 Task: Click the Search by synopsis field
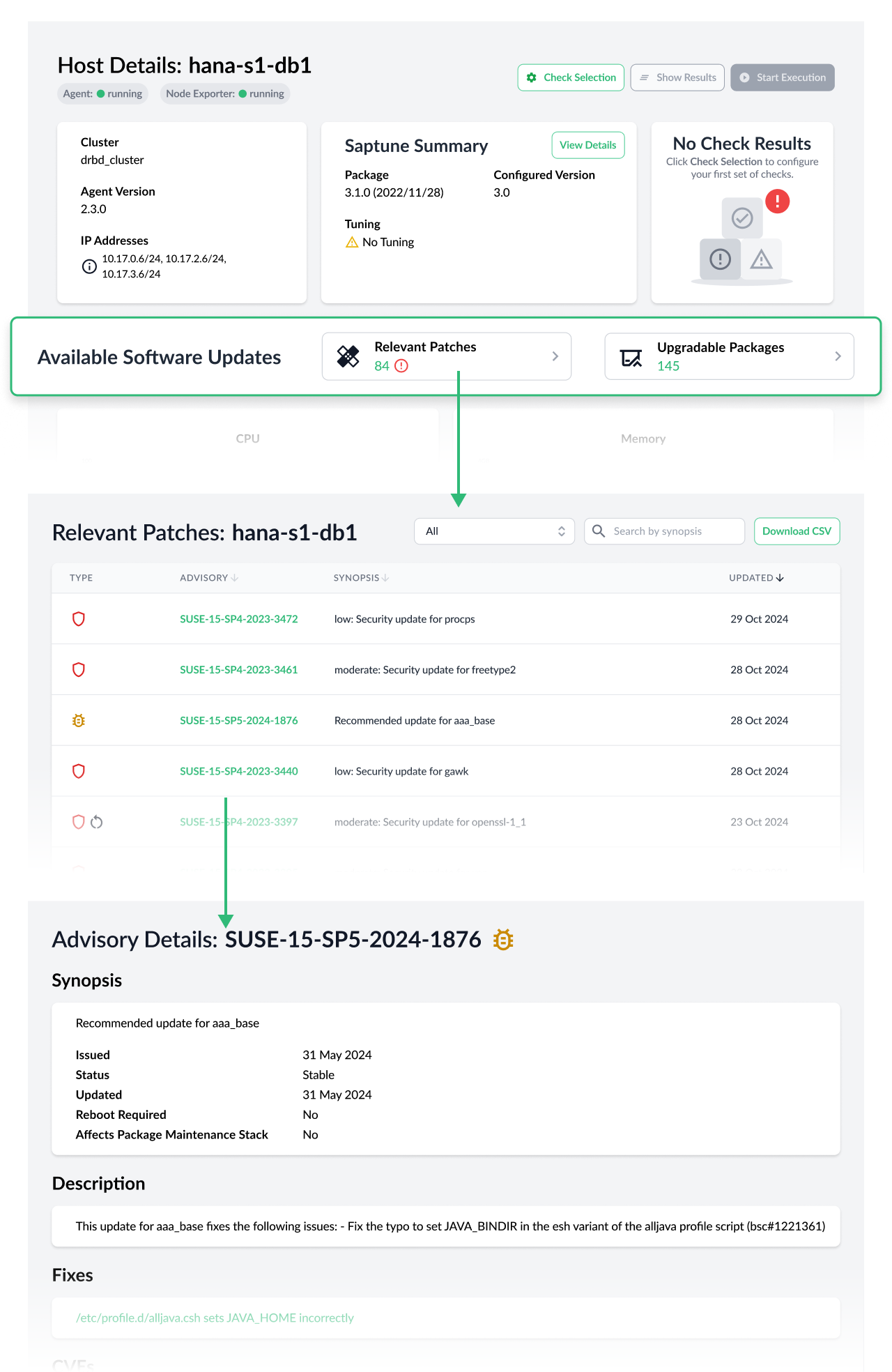coord(664,531)
